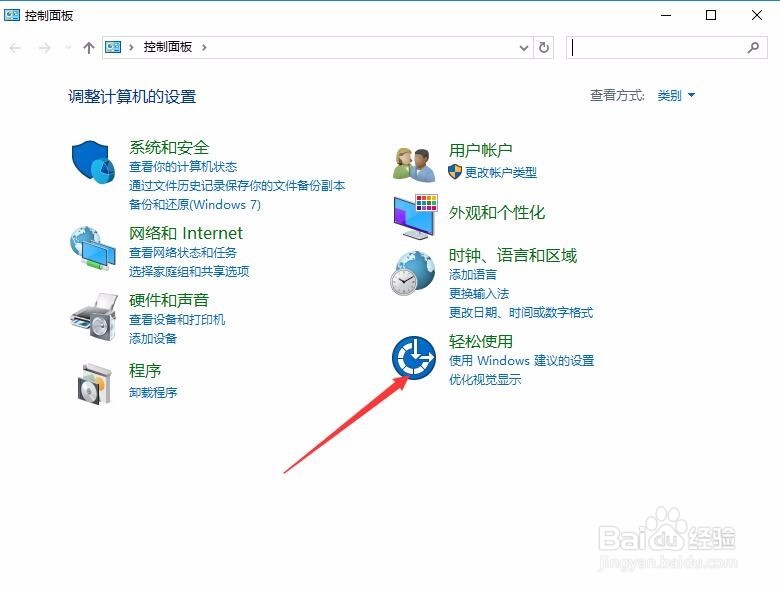Click the back navigation arrow
The height and width of the screenshot is (590, 780).
(x=15, y=48)
